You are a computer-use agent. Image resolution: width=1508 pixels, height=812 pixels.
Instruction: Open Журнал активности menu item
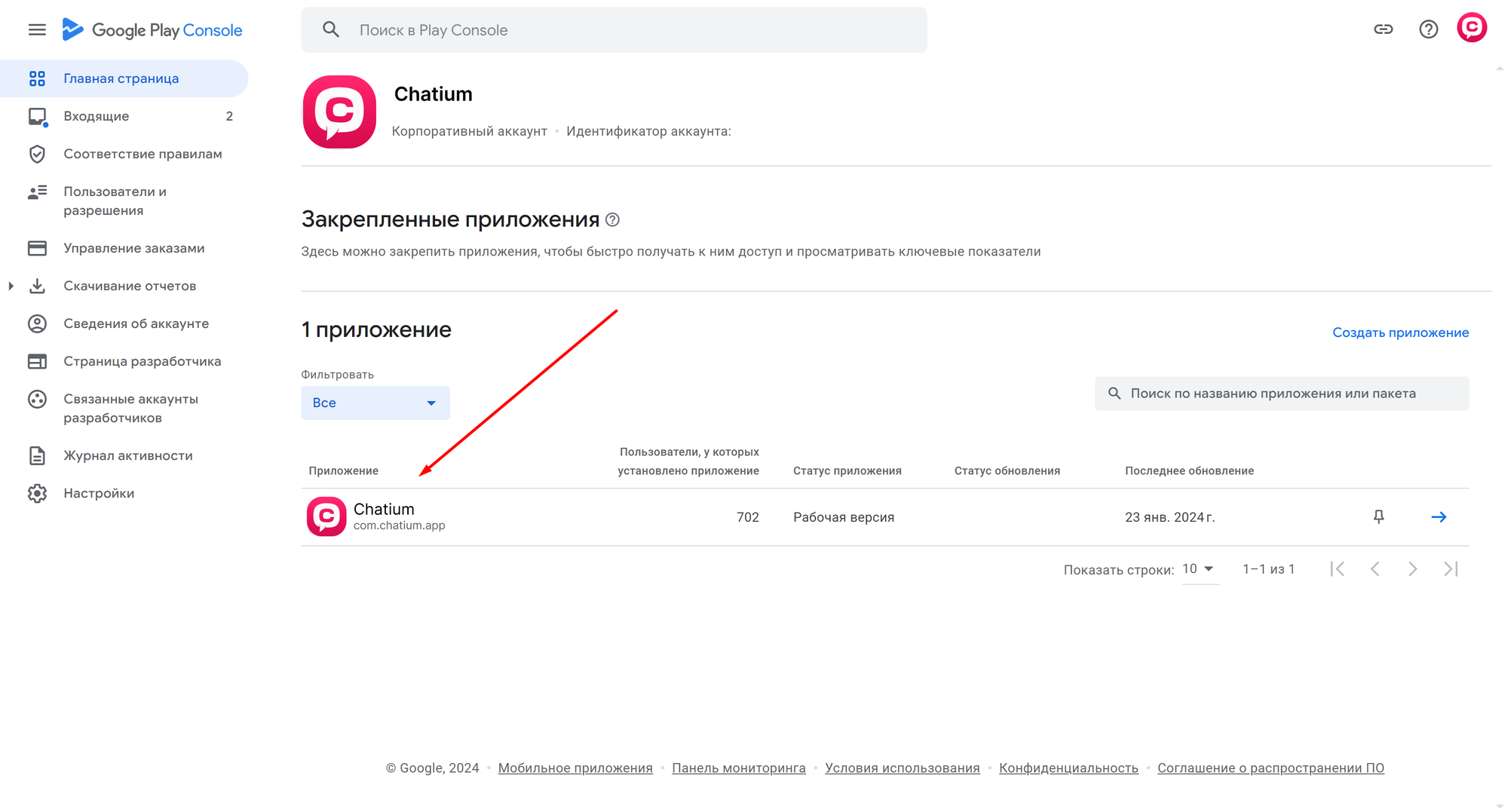tap(124, 455)
